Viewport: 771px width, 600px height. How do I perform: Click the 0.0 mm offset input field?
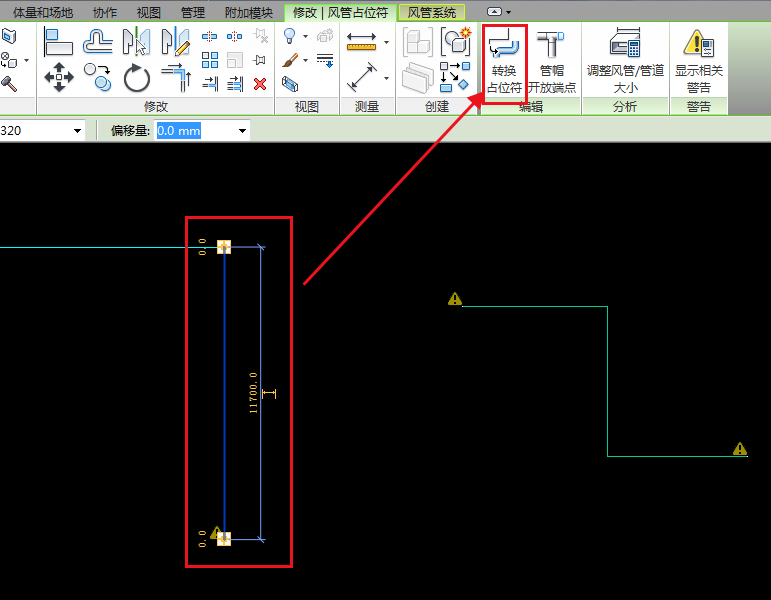pos(195,131)
